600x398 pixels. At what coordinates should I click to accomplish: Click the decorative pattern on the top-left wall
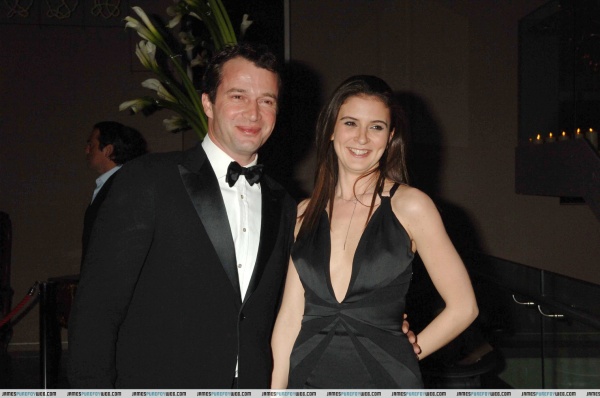[x=63, y=9]
